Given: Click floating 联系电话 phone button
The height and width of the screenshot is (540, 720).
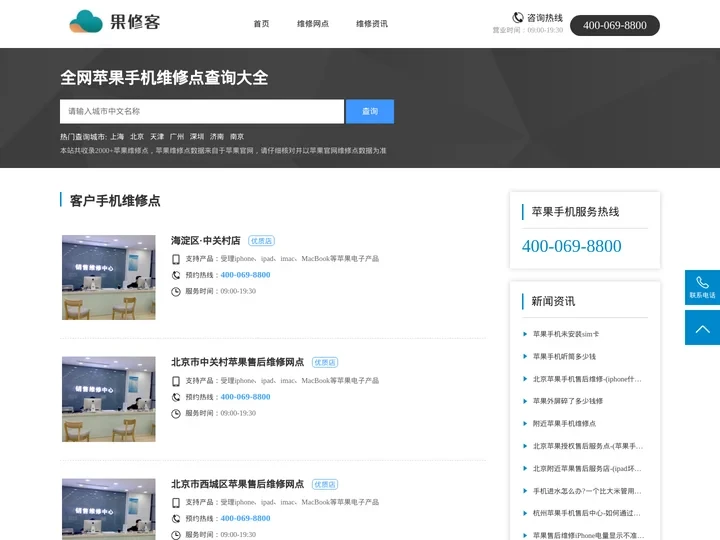Looking at the screenshot, I should click(702, 287).
